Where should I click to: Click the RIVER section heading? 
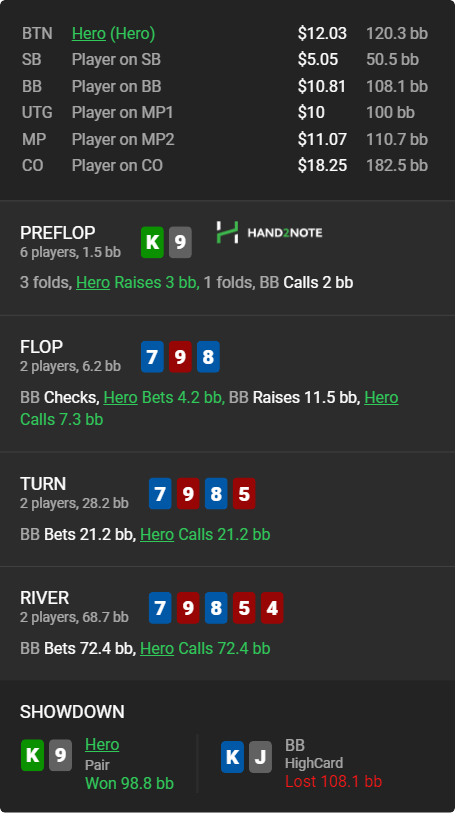pos(45,598)
